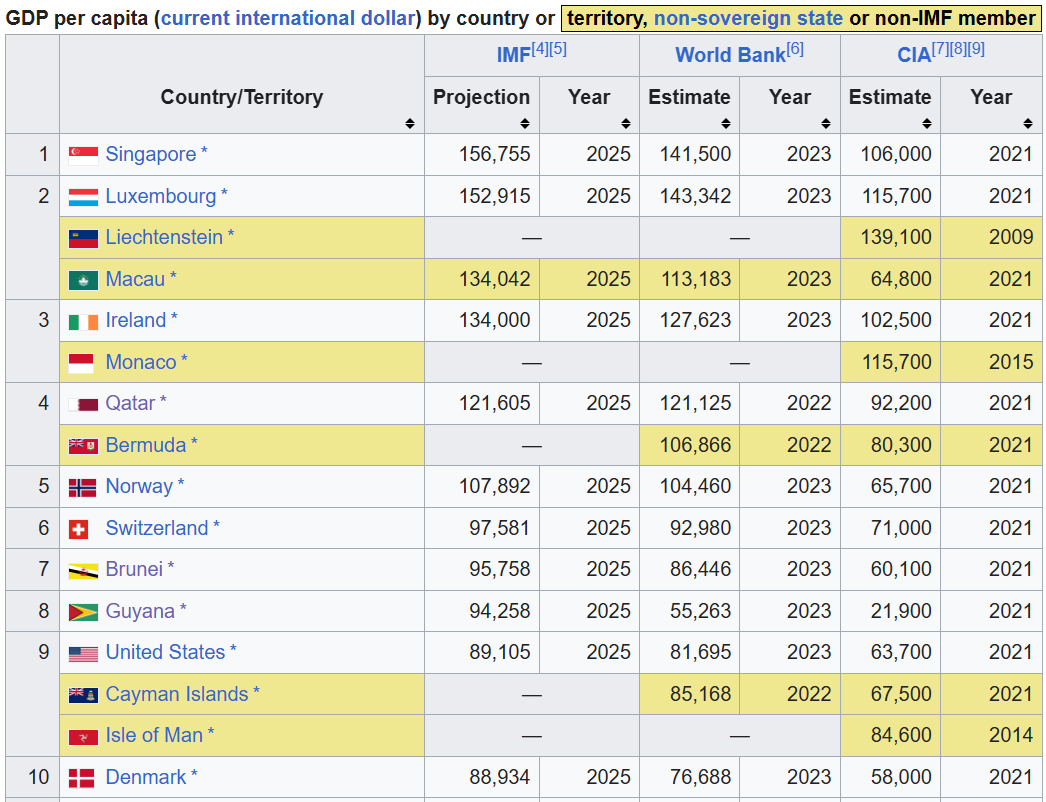Open the Denmark country link

point(145,777)
